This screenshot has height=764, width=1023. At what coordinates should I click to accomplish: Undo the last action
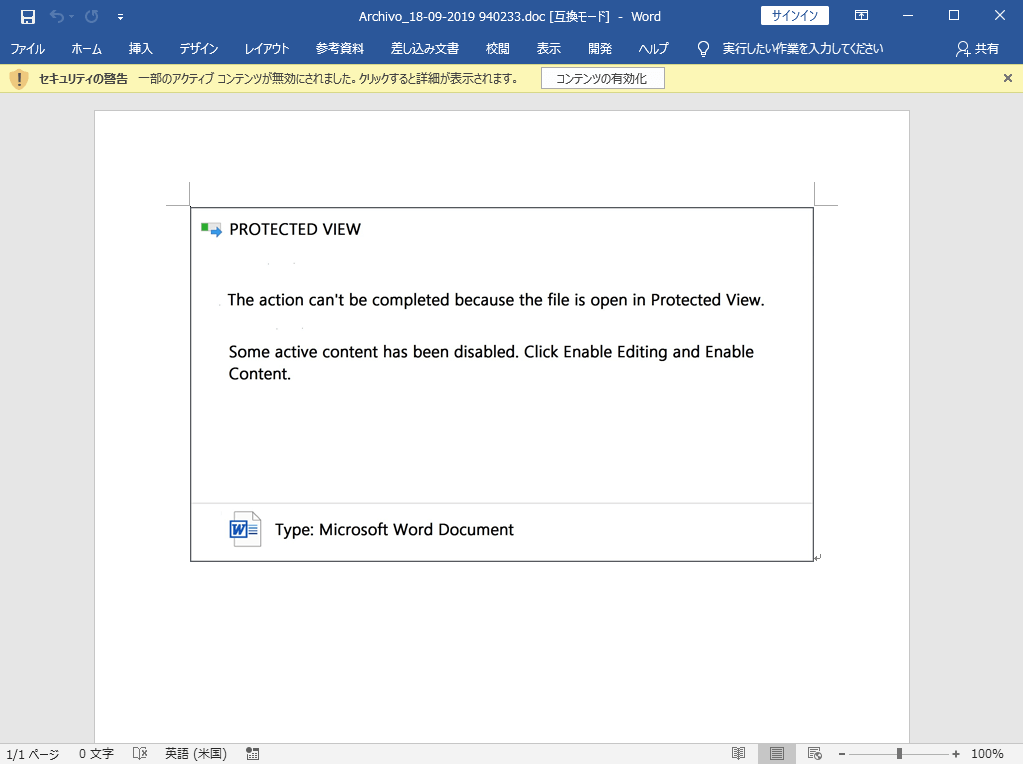pos(56,16)
